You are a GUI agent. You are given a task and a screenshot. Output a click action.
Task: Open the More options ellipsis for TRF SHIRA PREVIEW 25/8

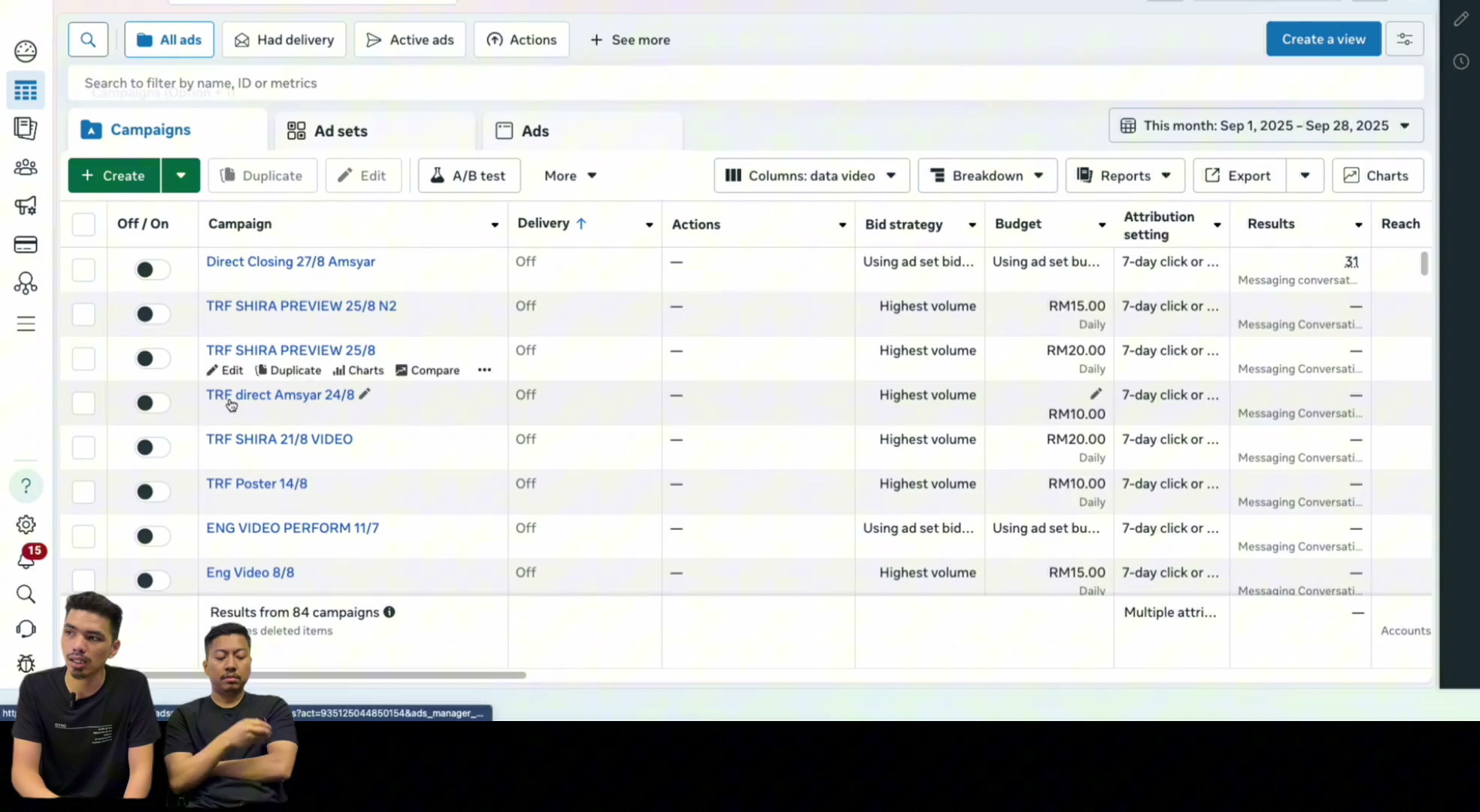[484, 370]
